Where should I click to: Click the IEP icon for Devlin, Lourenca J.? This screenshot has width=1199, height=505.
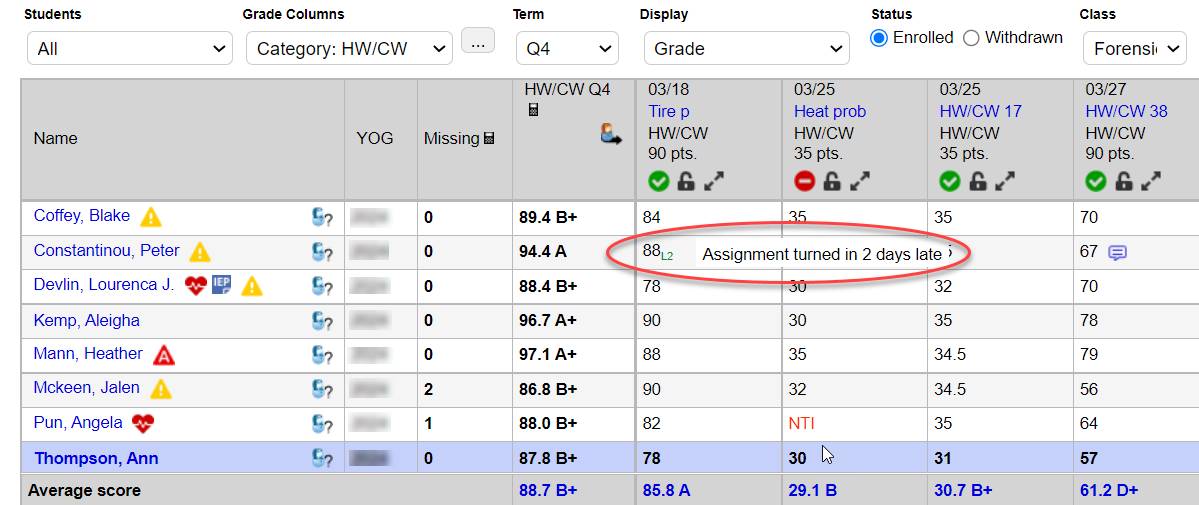(x=221, y=285)
